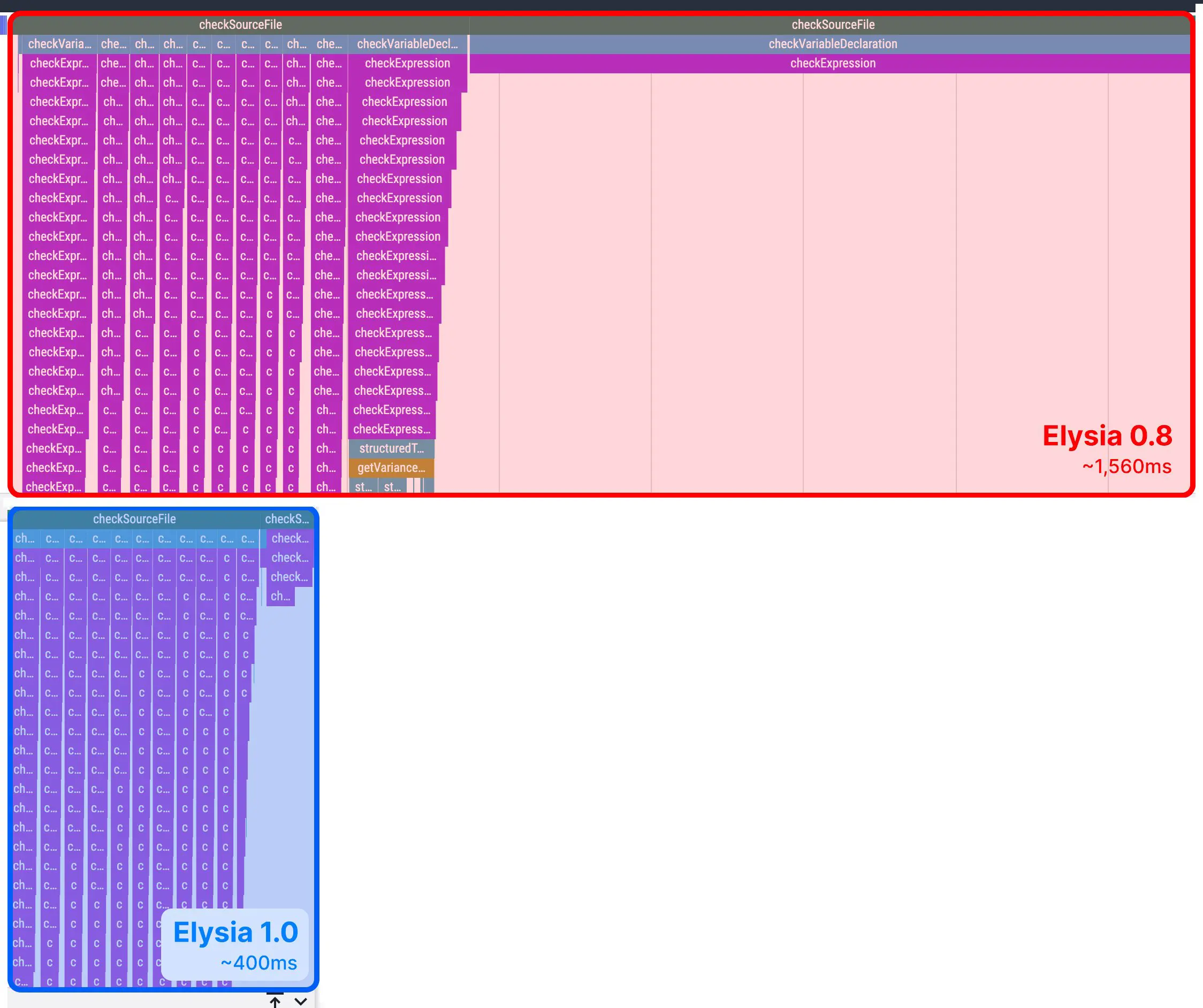Select the narrow ch frame in Elysia 1.0 fourth row
Image resolution: width=1203 pixels, height=1008 pixels.
coord(280,596)
